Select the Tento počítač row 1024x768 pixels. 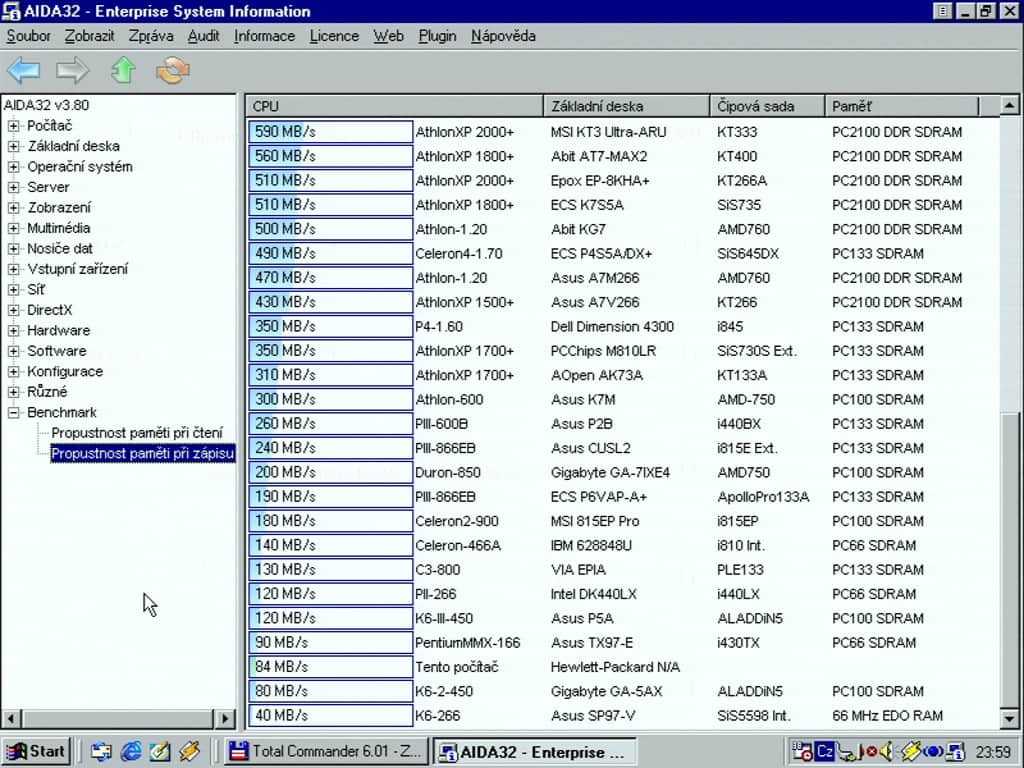[623, 667]
